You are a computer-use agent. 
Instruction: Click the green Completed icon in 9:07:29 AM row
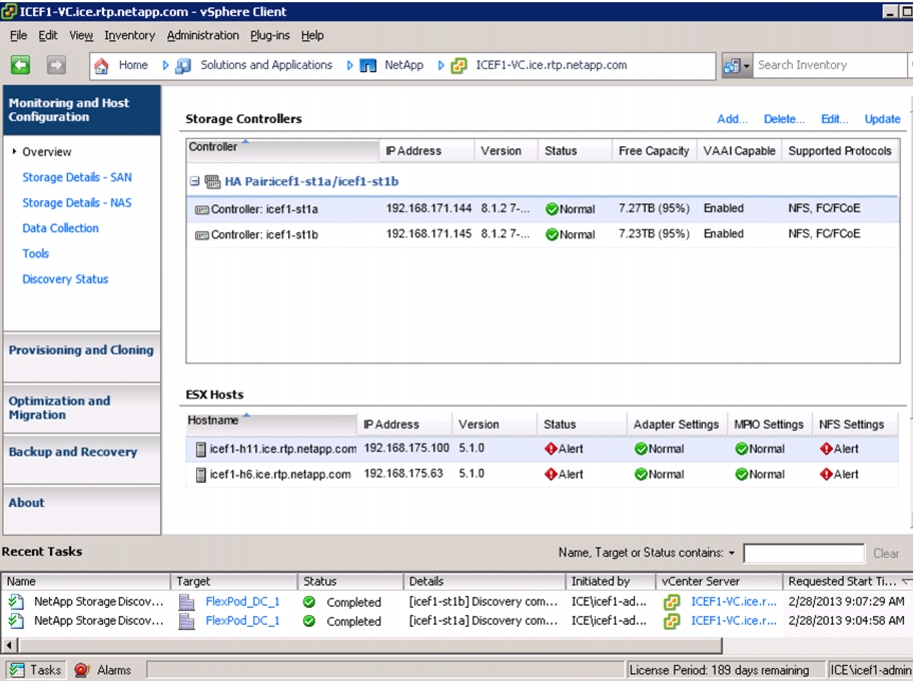pos(309,602)
